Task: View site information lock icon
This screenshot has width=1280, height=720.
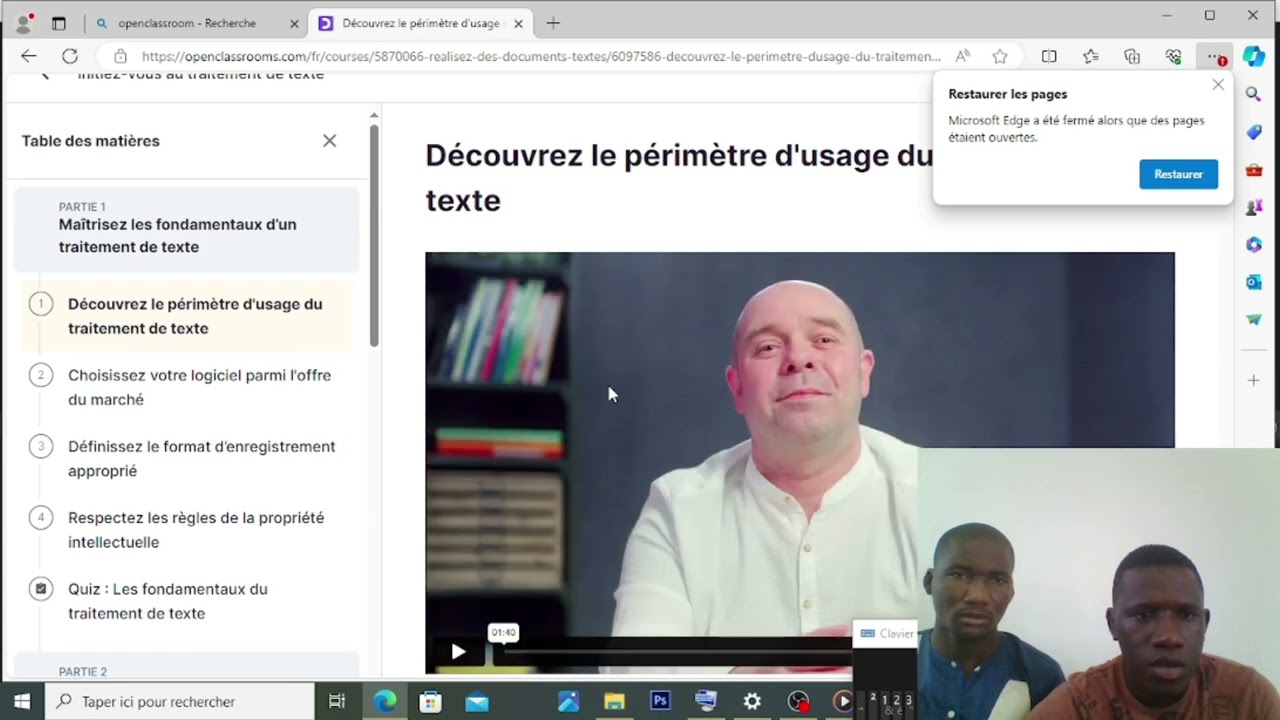Action: click(120, 56)
